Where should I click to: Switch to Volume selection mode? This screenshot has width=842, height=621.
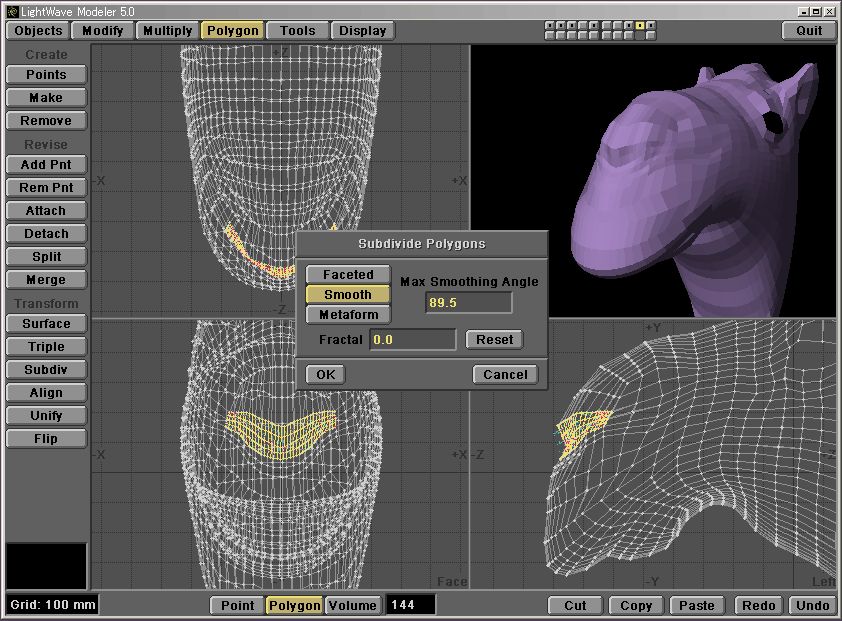(353, 605)
